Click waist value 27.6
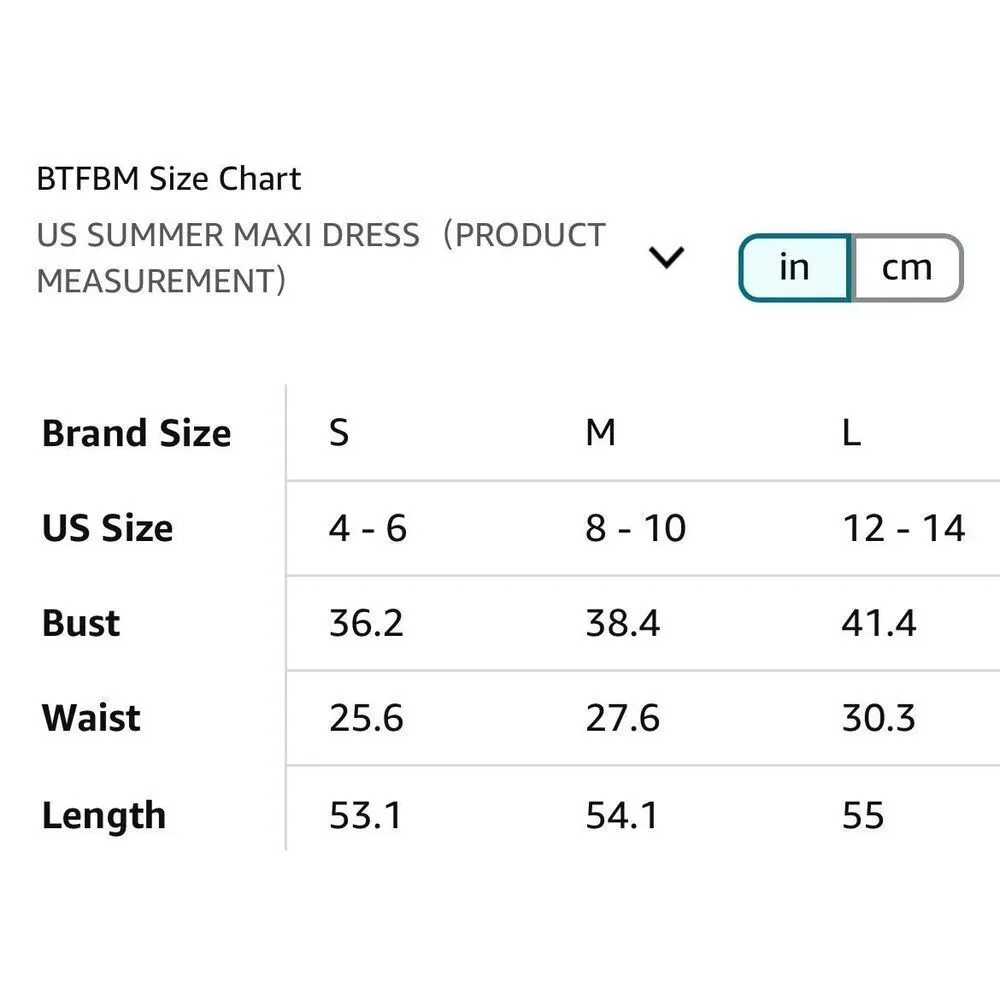Viewport: 1000px width, 1000px height. point(622,718)
